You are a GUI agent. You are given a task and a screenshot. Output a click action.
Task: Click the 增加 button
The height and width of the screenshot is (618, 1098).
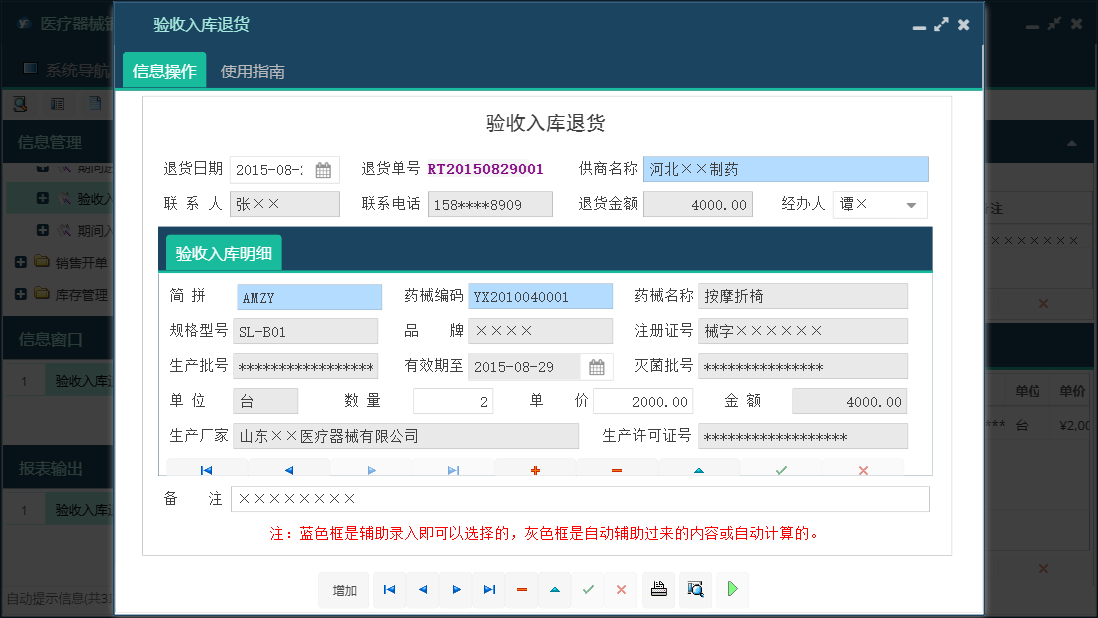pyautogui.click(x=344, y=590)
